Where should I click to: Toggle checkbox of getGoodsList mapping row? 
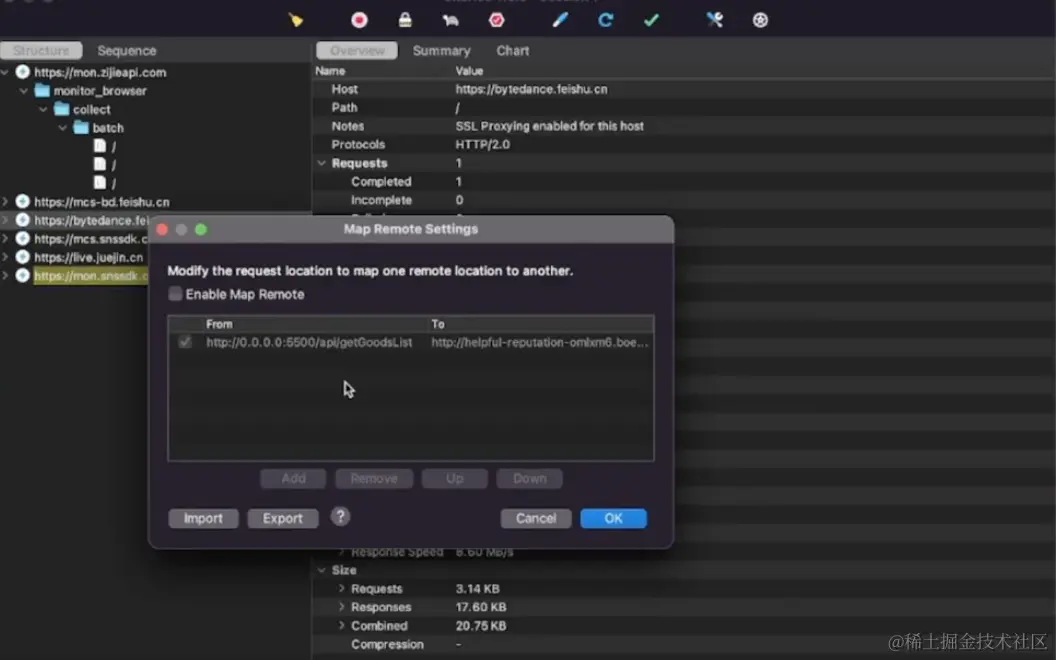point(185,342)
